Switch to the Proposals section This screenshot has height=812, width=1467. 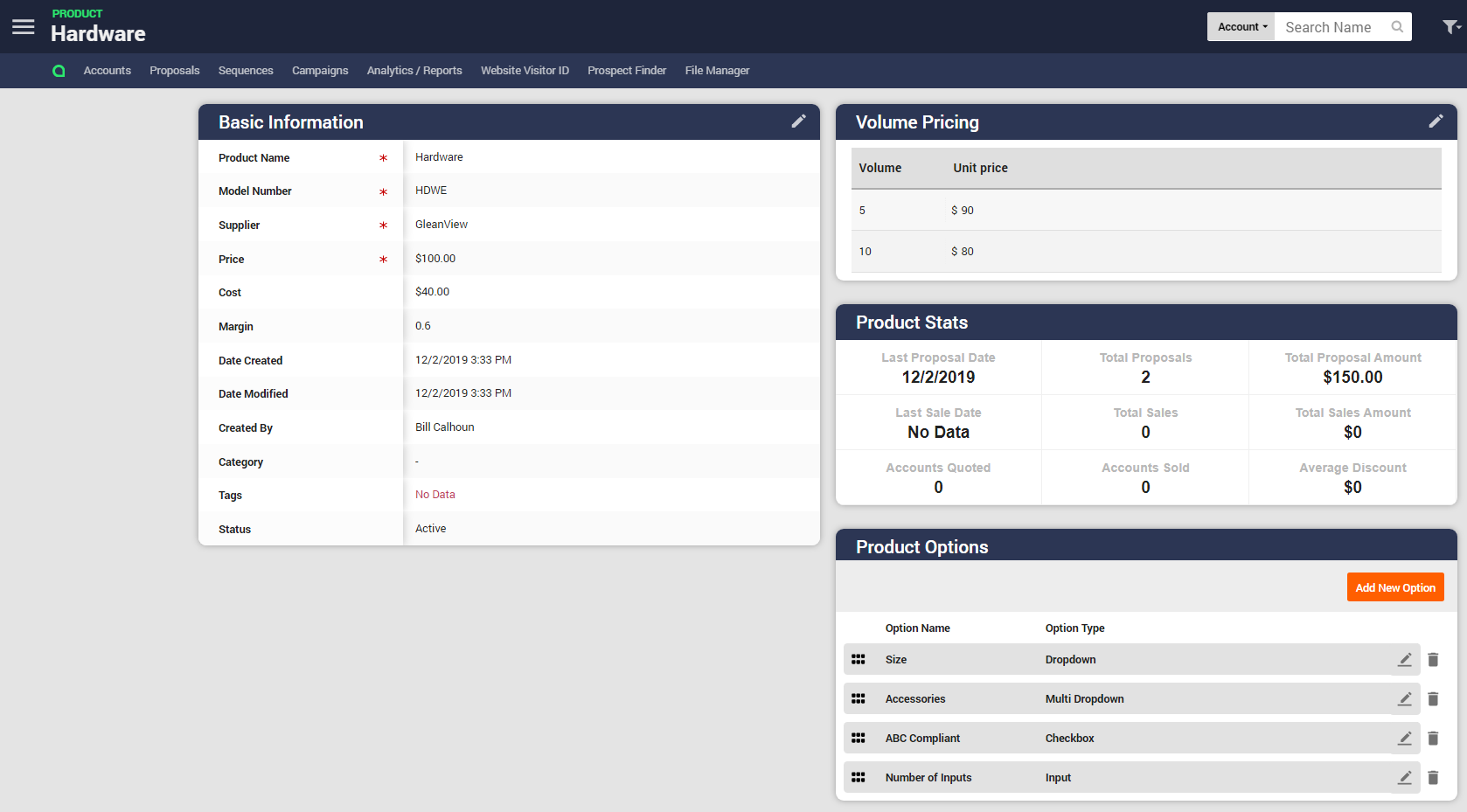pyautogui.click(x=174, y=70)
